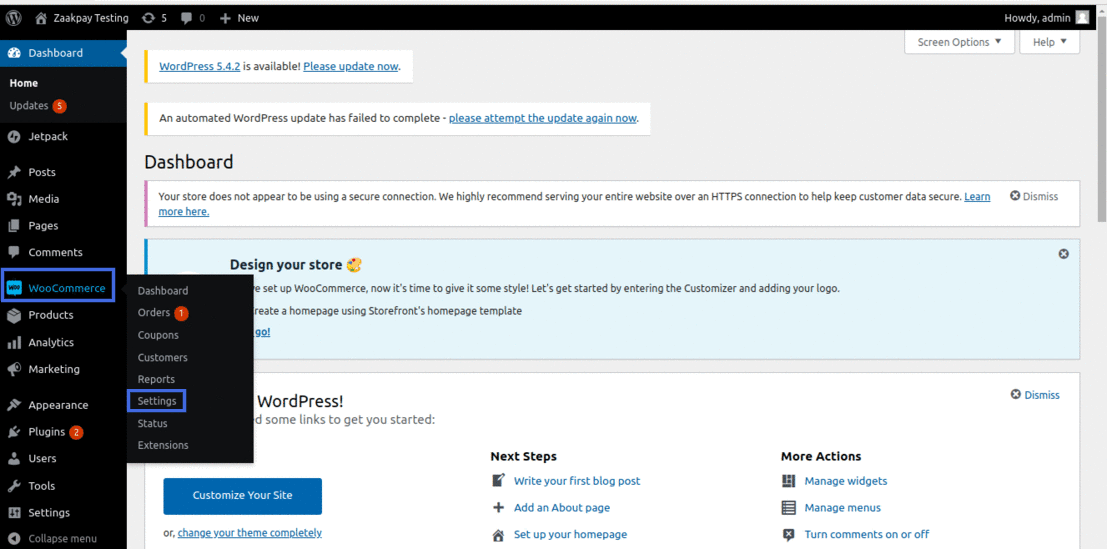Click the house icon beside Set up your homepage
1107x549 pixels.
point(498,534)
